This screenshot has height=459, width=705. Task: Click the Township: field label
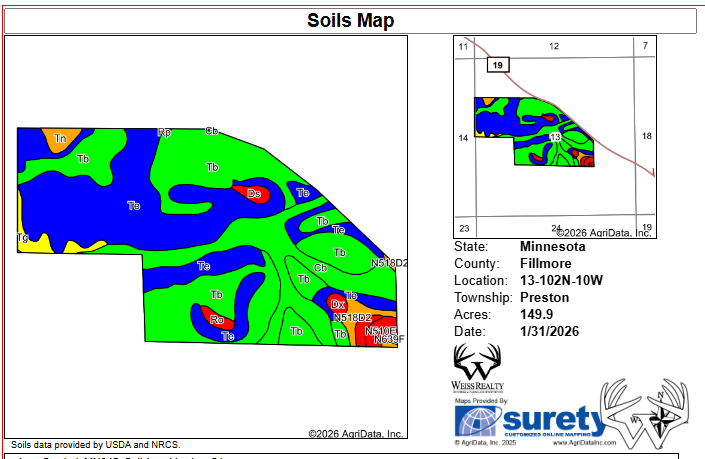pos(483,298)
